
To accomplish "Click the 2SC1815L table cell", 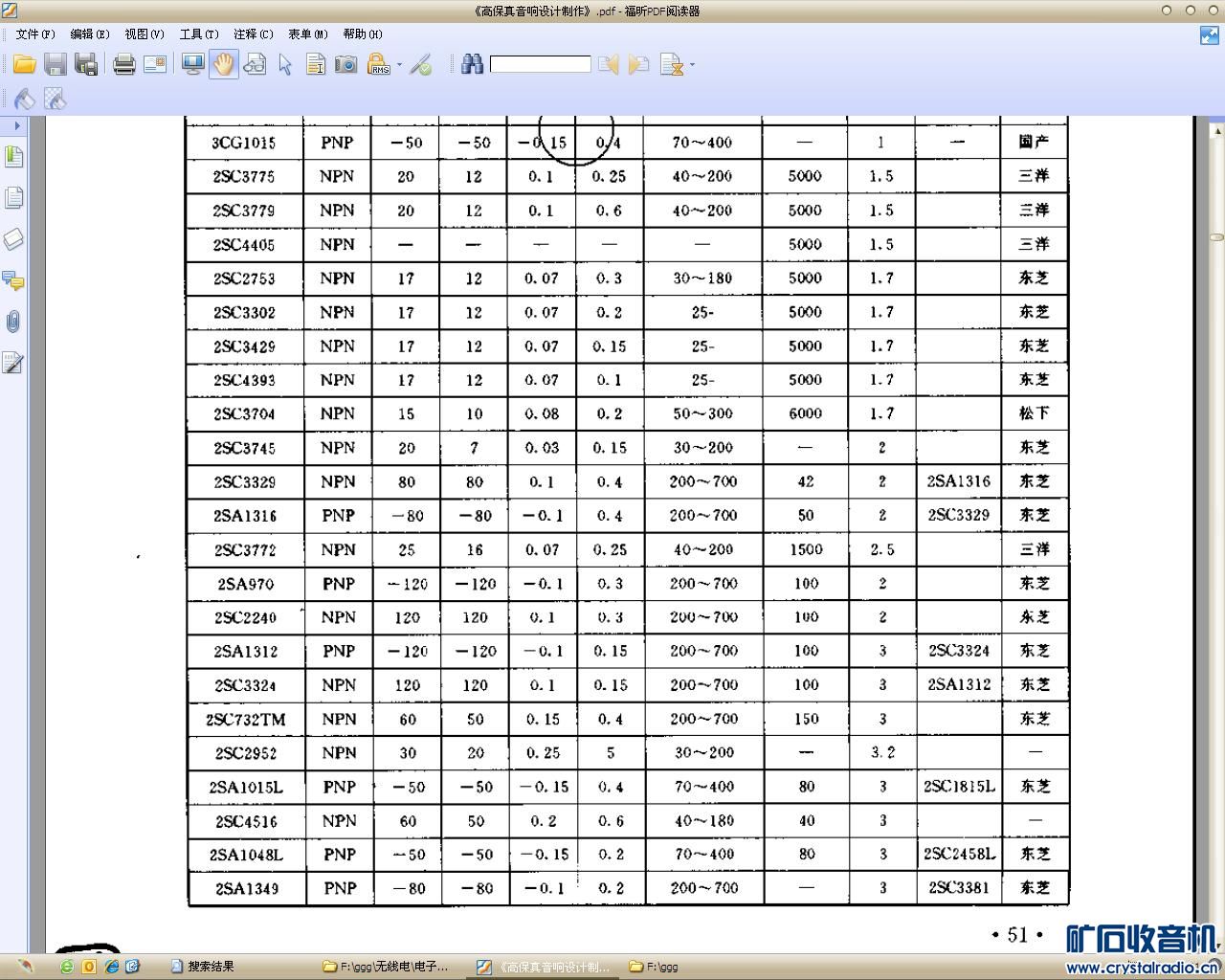I will point(959,787).
